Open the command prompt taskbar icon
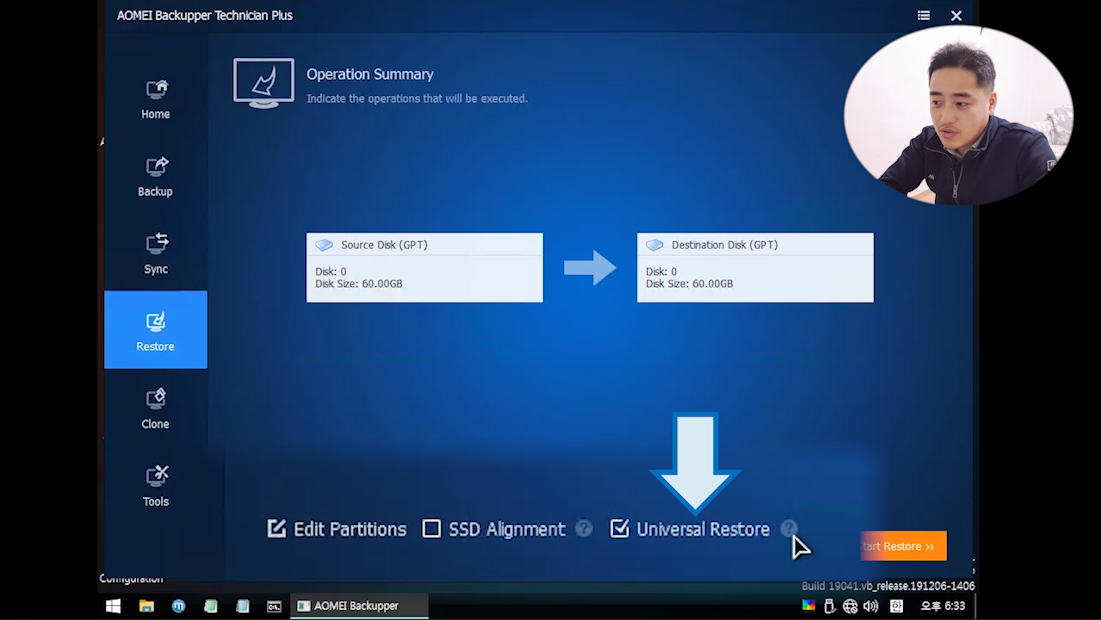 [274, 606]
